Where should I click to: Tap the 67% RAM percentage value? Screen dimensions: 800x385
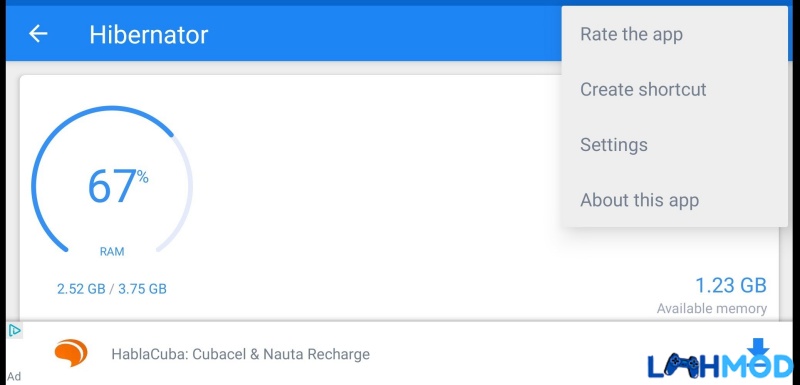[x=118, y=186]
